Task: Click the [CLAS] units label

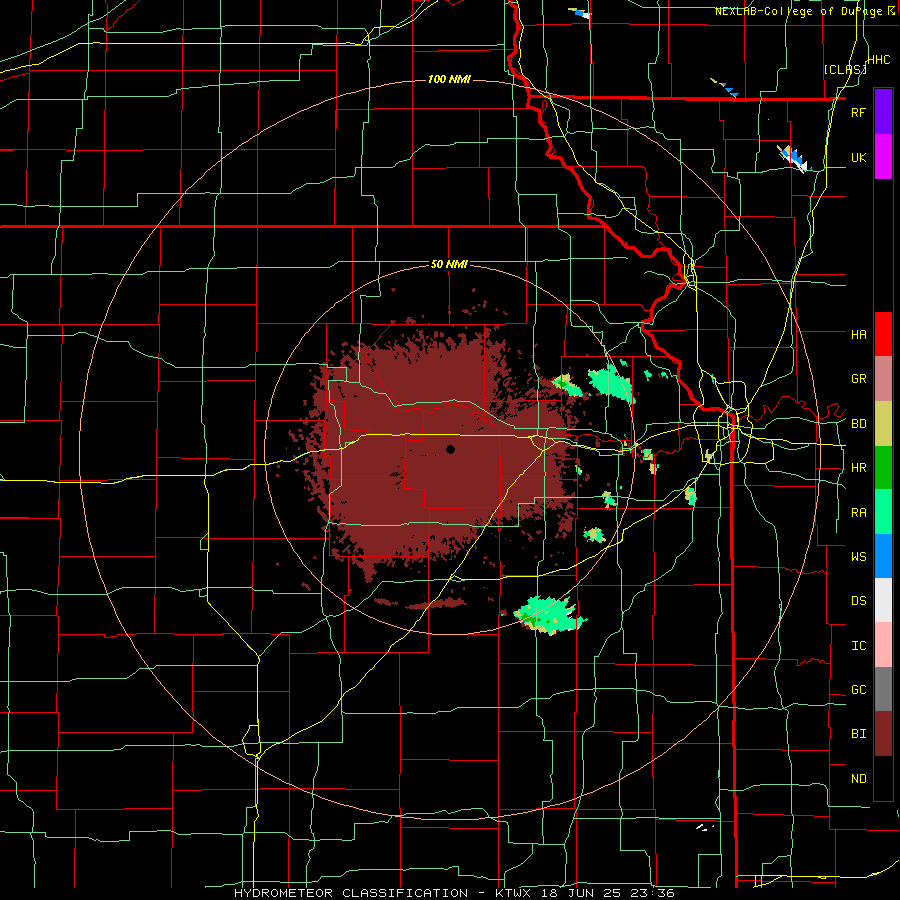Action: 845,69
